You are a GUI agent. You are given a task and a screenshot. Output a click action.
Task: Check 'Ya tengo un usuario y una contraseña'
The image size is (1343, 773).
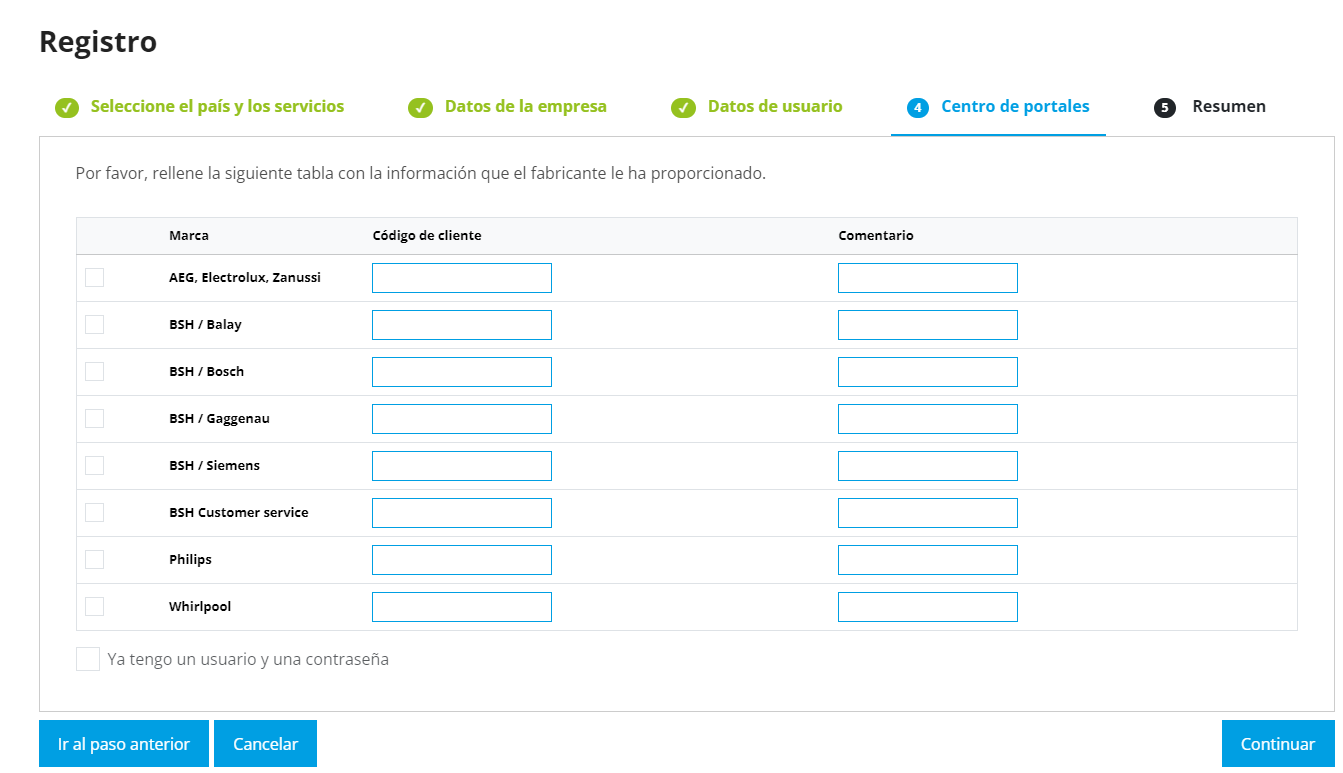coord(88,659)
